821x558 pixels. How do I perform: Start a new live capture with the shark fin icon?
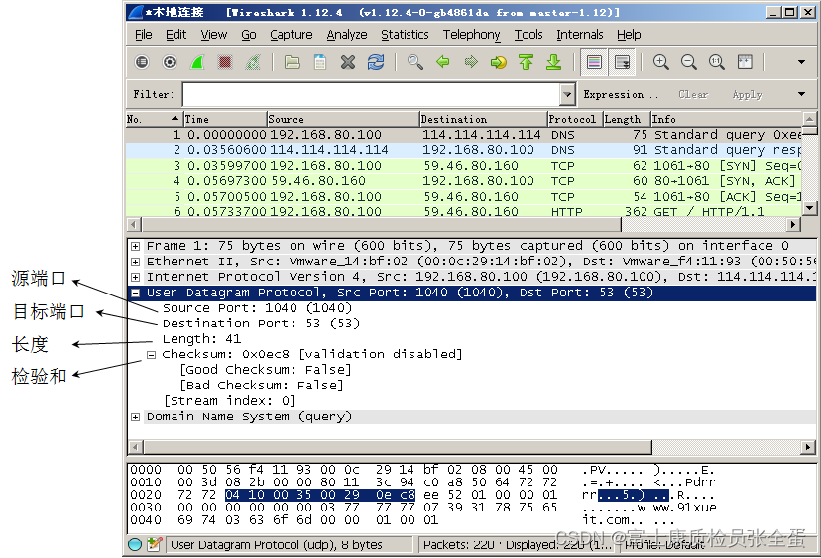tap(197, 62)
